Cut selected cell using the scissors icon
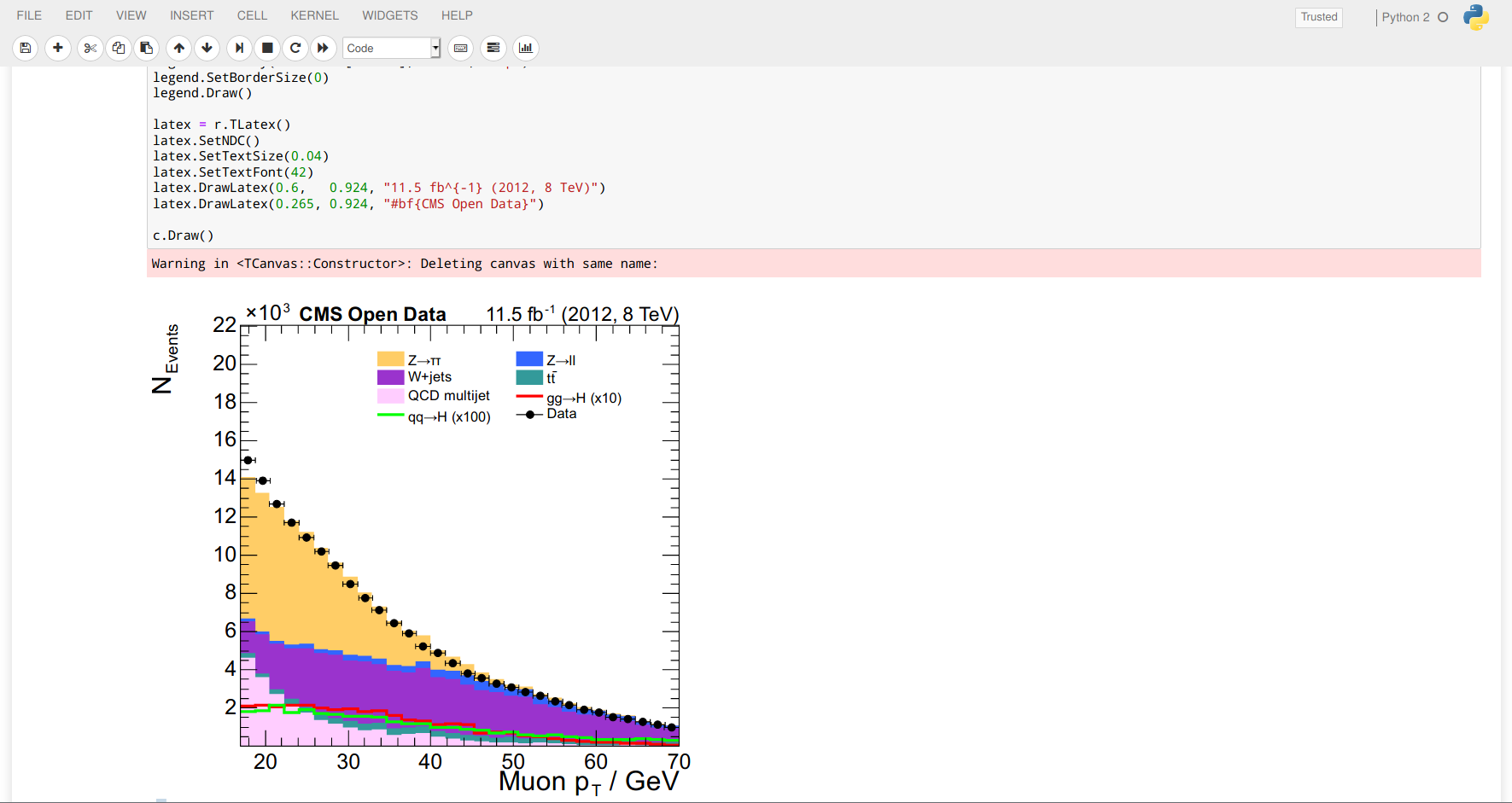The height and width of the screenshot is (803, 1512). tap(90, 48)
